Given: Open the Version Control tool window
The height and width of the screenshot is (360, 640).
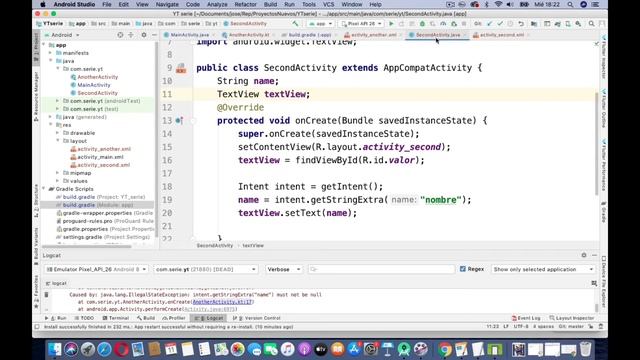Looking at the screenshot, I should [x=256, y=318].
